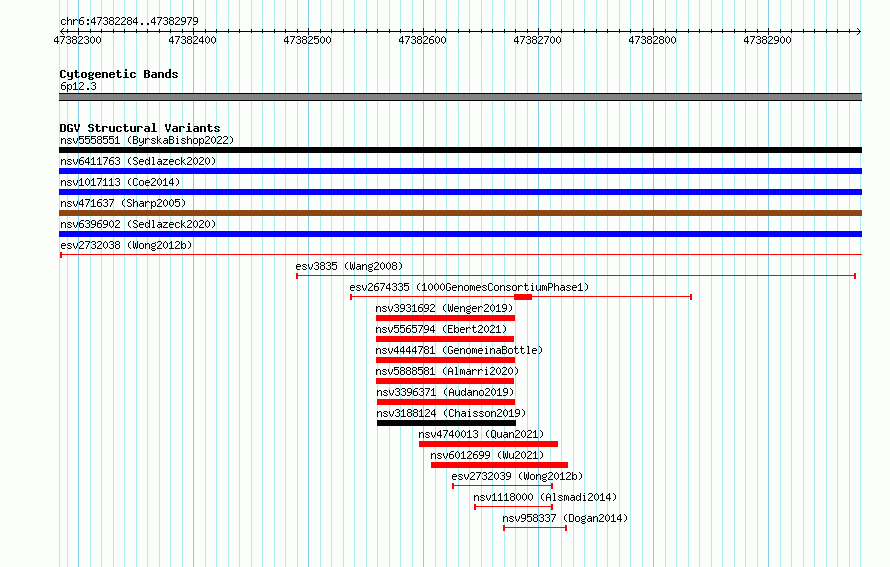This screenshot has height=567, width=890.
Task: Click the red nsv1118000 Alsmadi2014 span line
Action: coord(513,507)
